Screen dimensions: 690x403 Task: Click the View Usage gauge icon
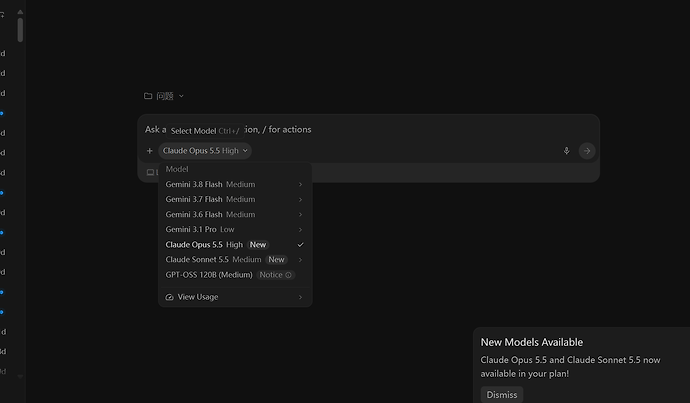point(169,297)
